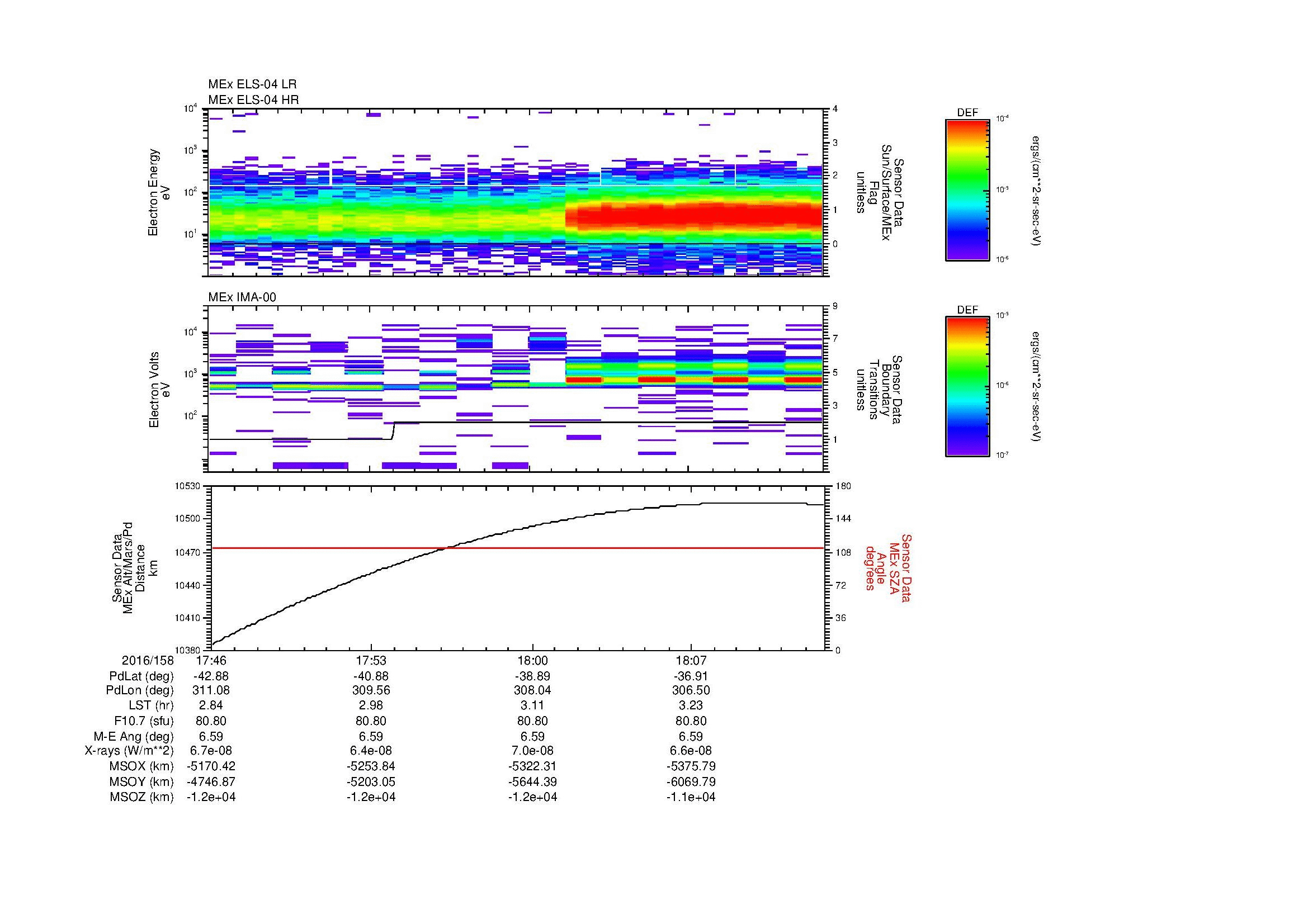1308x924 pixels.
Task: Click the red 'MEx SZA Angle' axis label
Action: point(887,567)
